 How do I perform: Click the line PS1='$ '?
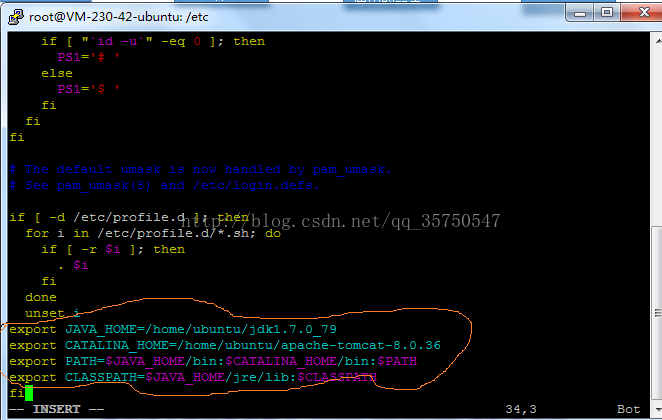tap(89, 89)
